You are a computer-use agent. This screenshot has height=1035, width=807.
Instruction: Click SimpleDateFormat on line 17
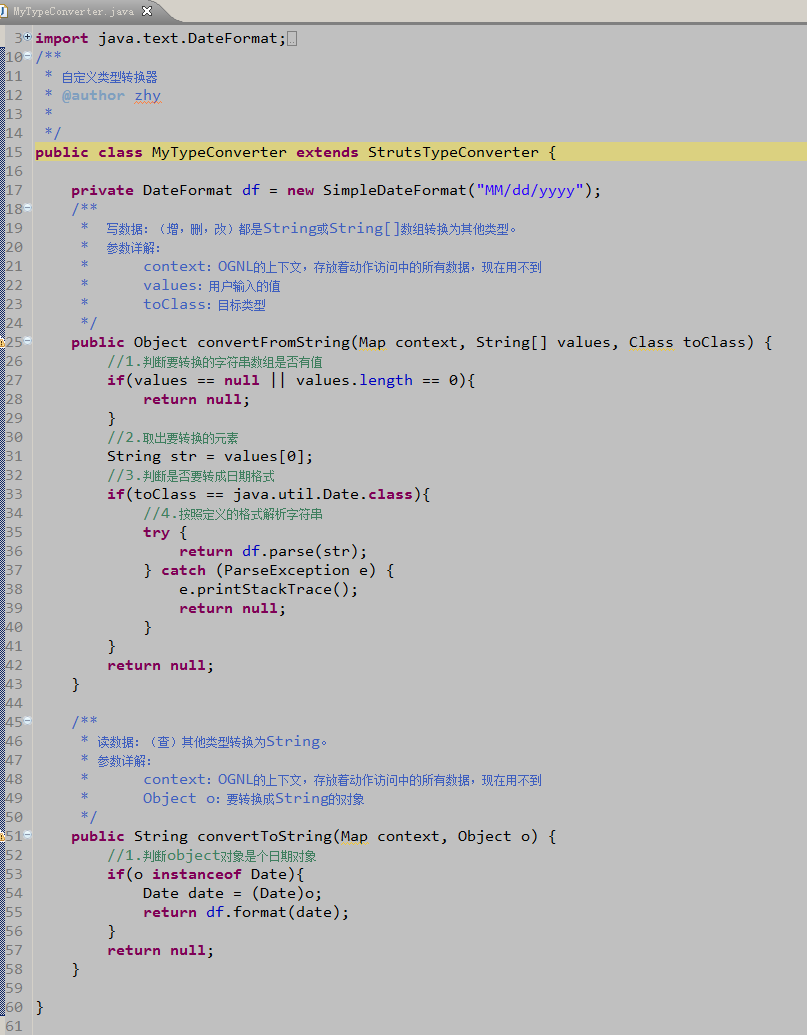coord(395,190)
